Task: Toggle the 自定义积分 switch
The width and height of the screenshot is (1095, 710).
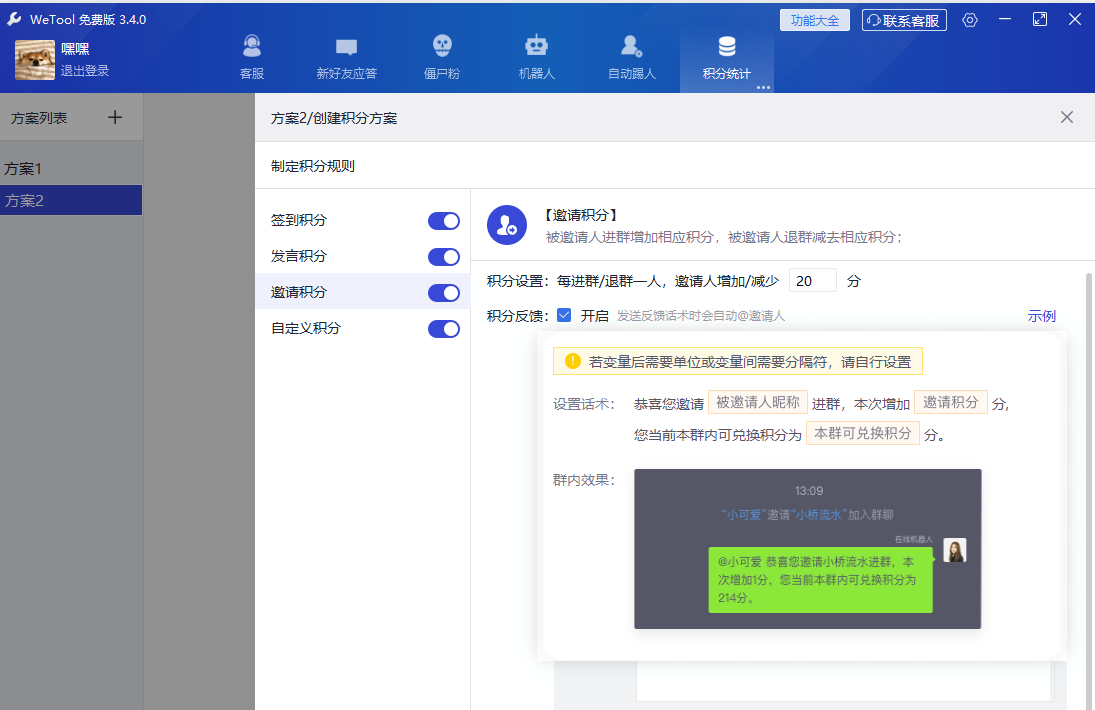Action: [x=443, y=329]
